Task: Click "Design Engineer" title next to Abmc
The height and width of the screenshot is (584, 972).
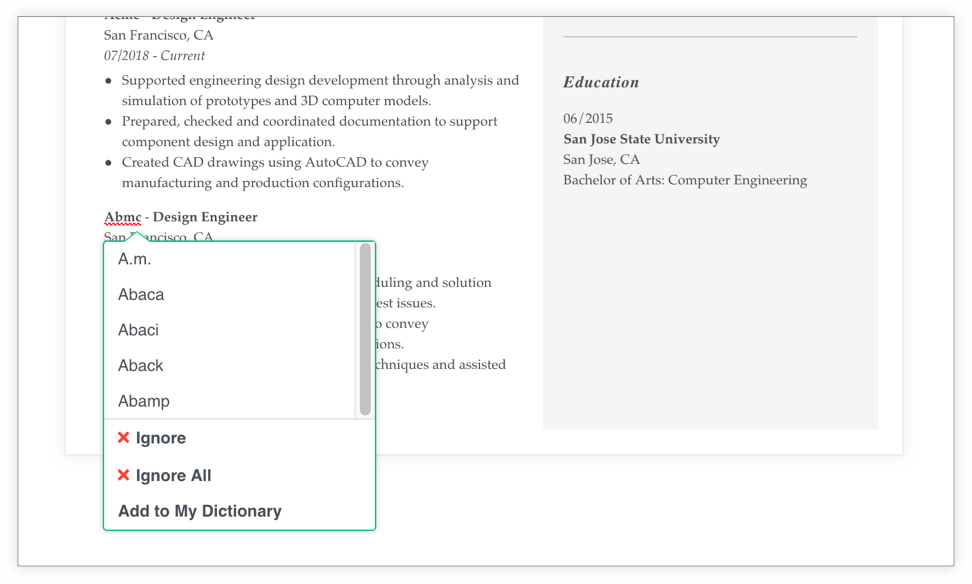Action: coord(205,217)
